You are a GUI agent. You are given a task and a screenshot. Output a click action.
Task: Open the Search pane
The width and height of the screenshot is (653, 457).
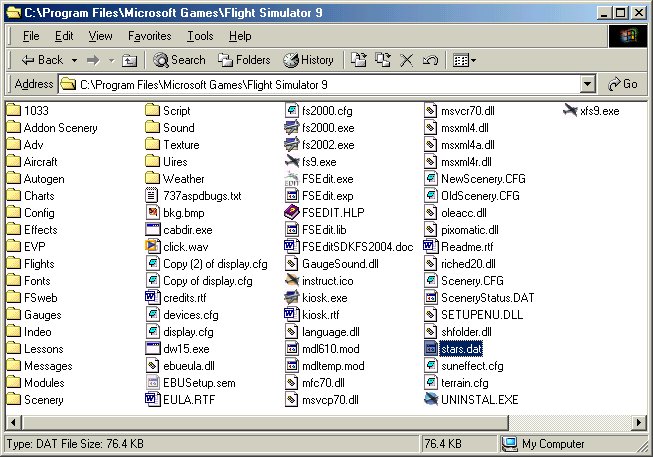pyautogui.click(x=179, y=60)
